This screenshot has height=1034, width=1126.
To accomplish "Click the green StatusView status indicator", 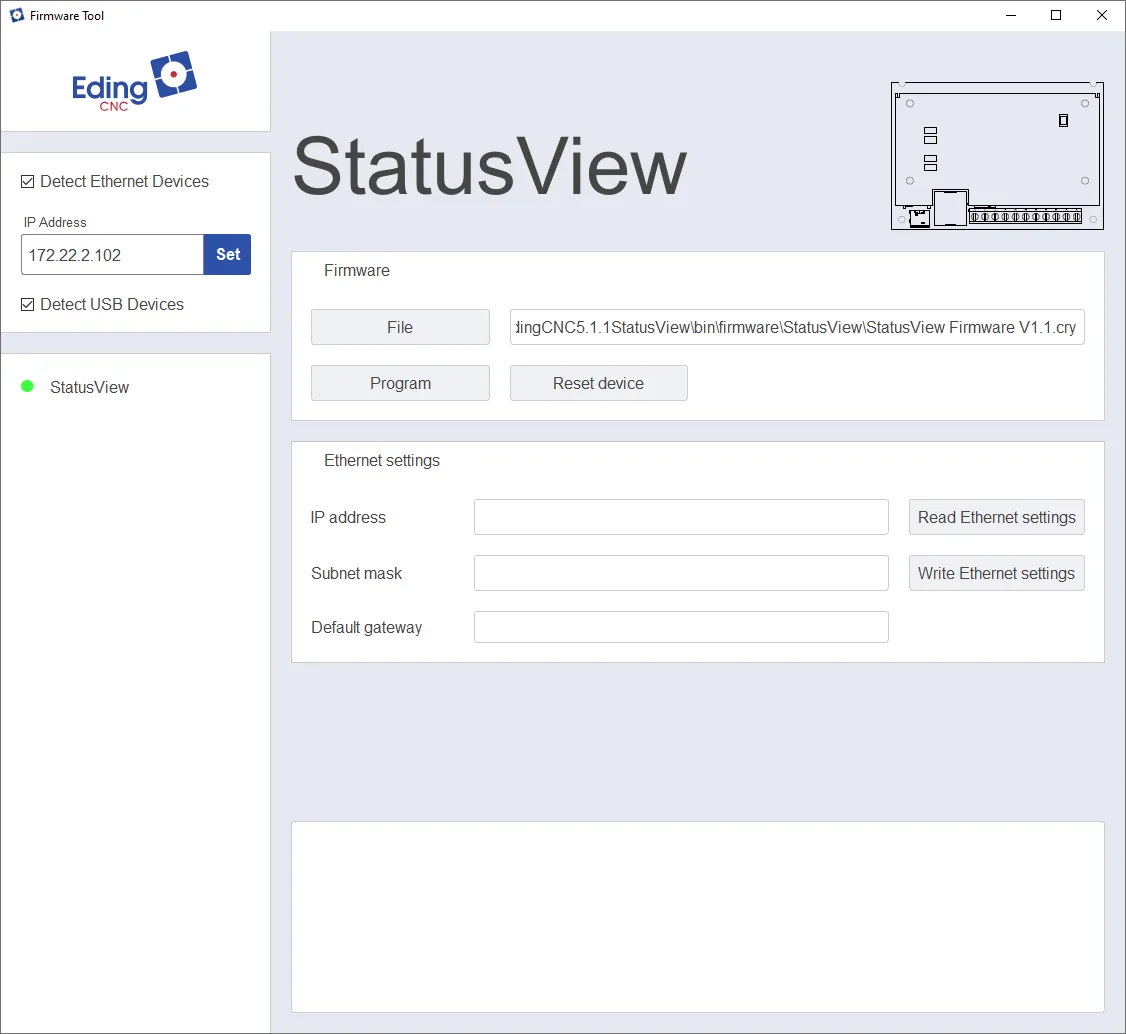I will pyautogui.click(x=27, y=386).
